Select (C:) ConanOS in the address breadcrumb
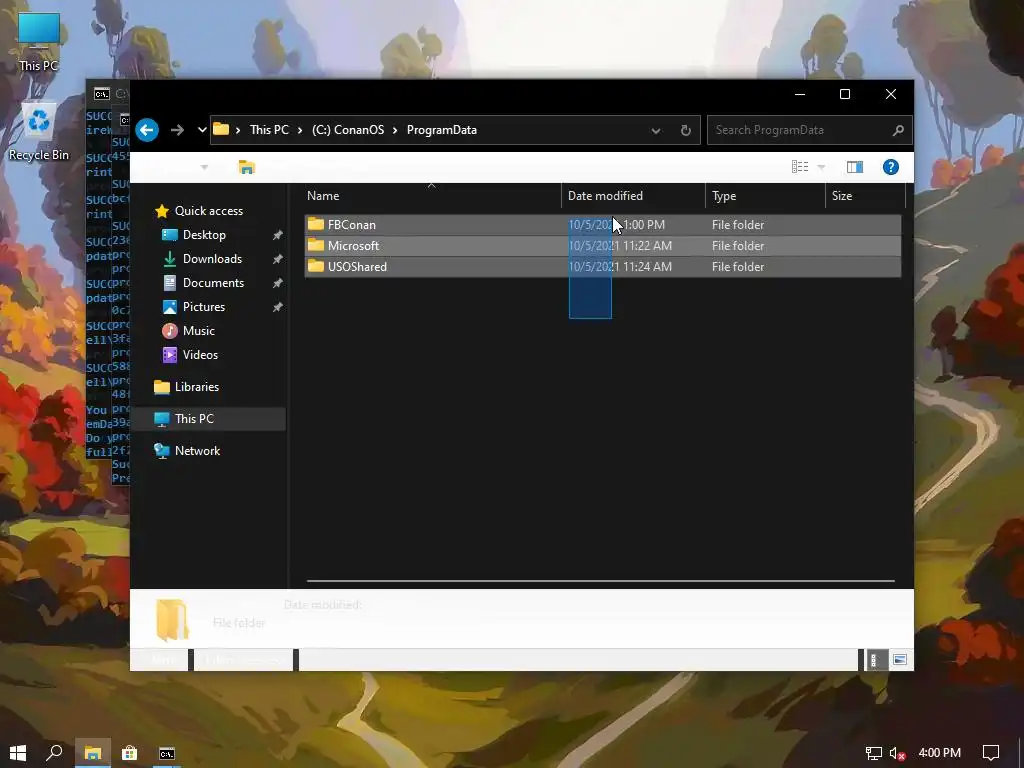 click(x=348, y=130)
